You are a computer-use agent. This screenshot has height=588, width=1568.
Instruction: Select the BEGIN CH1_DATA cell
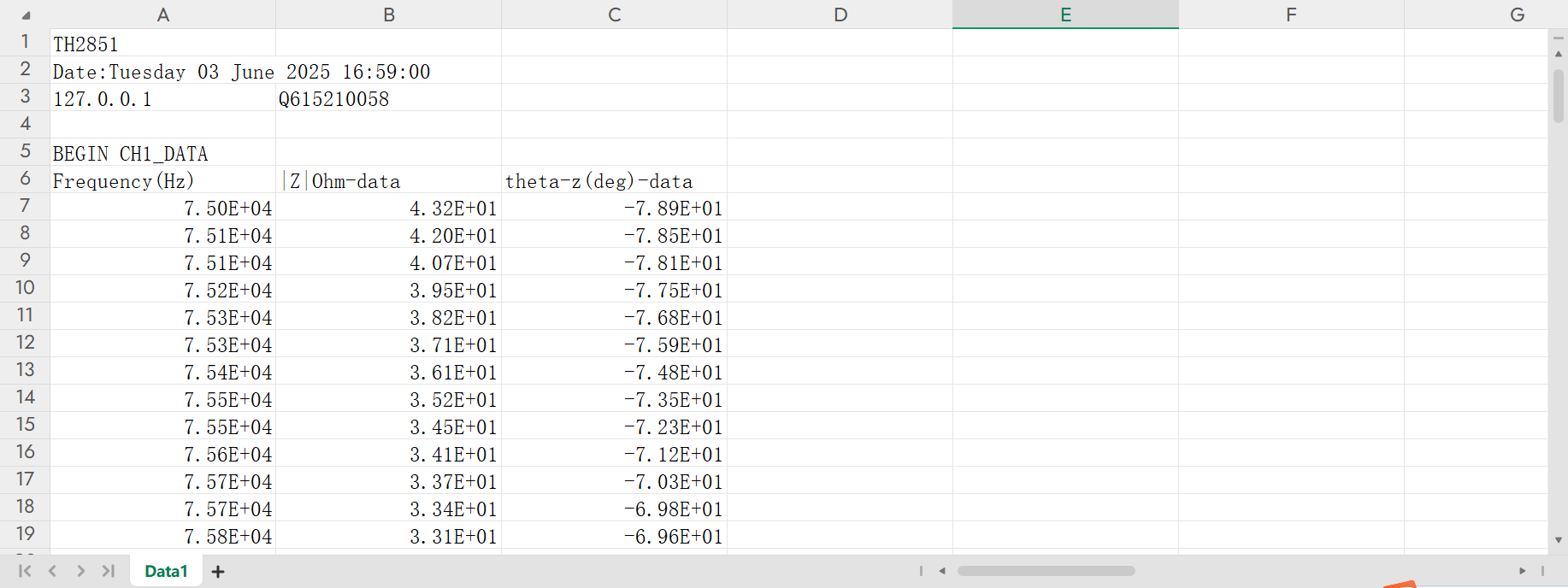(x=162, y=154)
